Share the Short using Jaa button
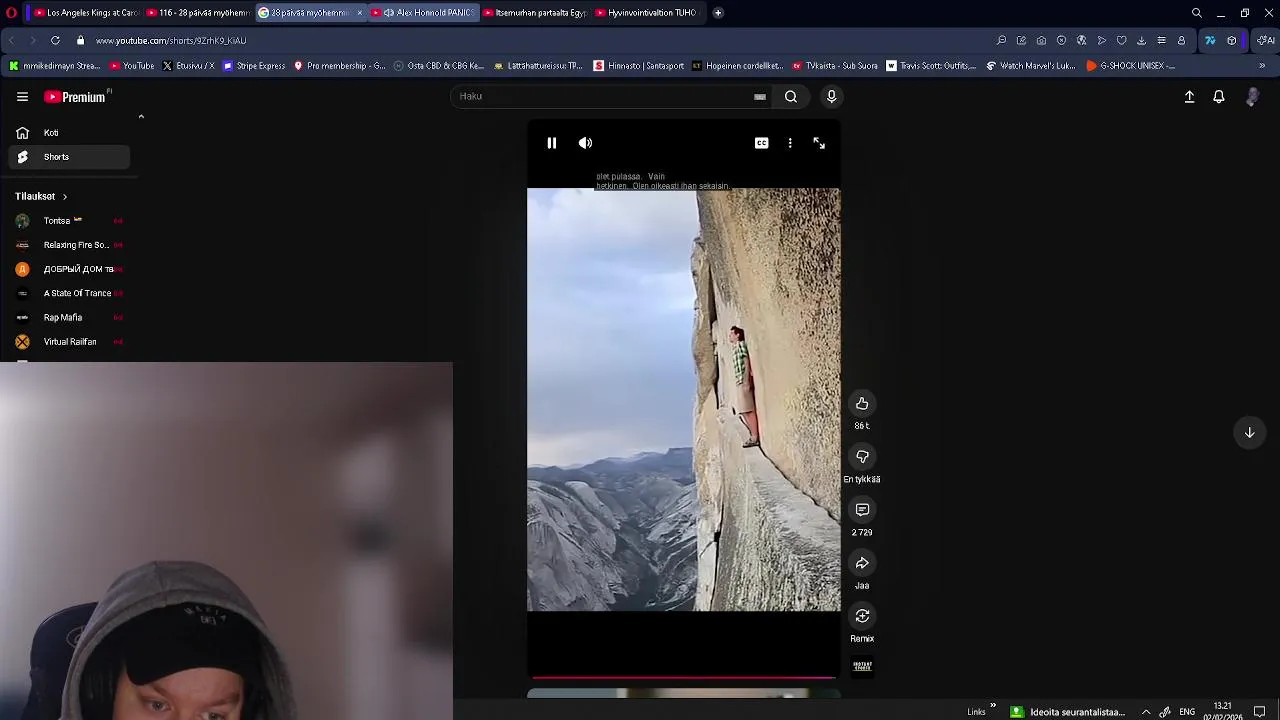Screen dimensions: 1280x720 [x=862, y=563]
